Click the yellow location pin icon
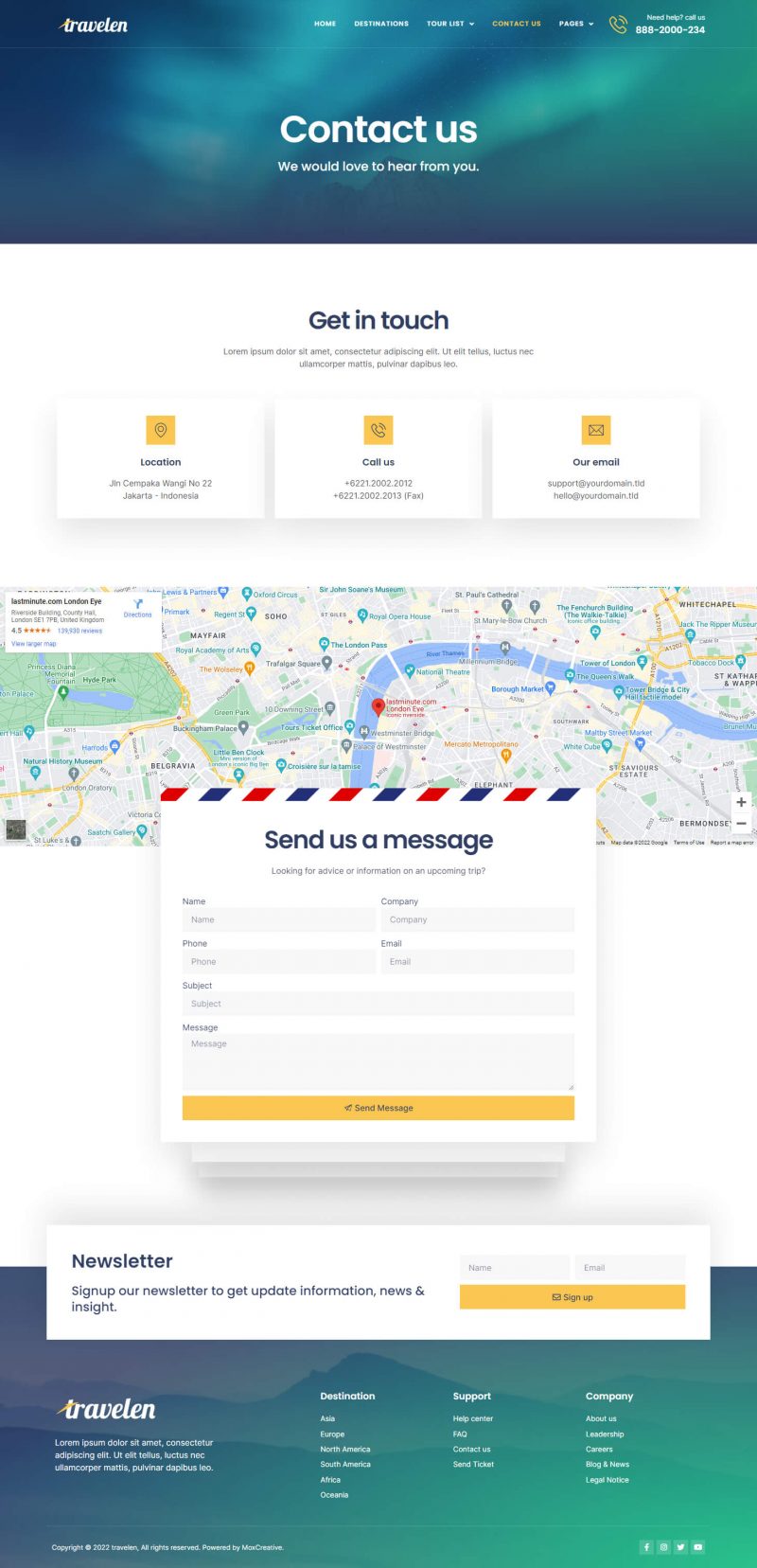Image resolution: width=757 pixels, height=1568 pixels. click(160, 430)
